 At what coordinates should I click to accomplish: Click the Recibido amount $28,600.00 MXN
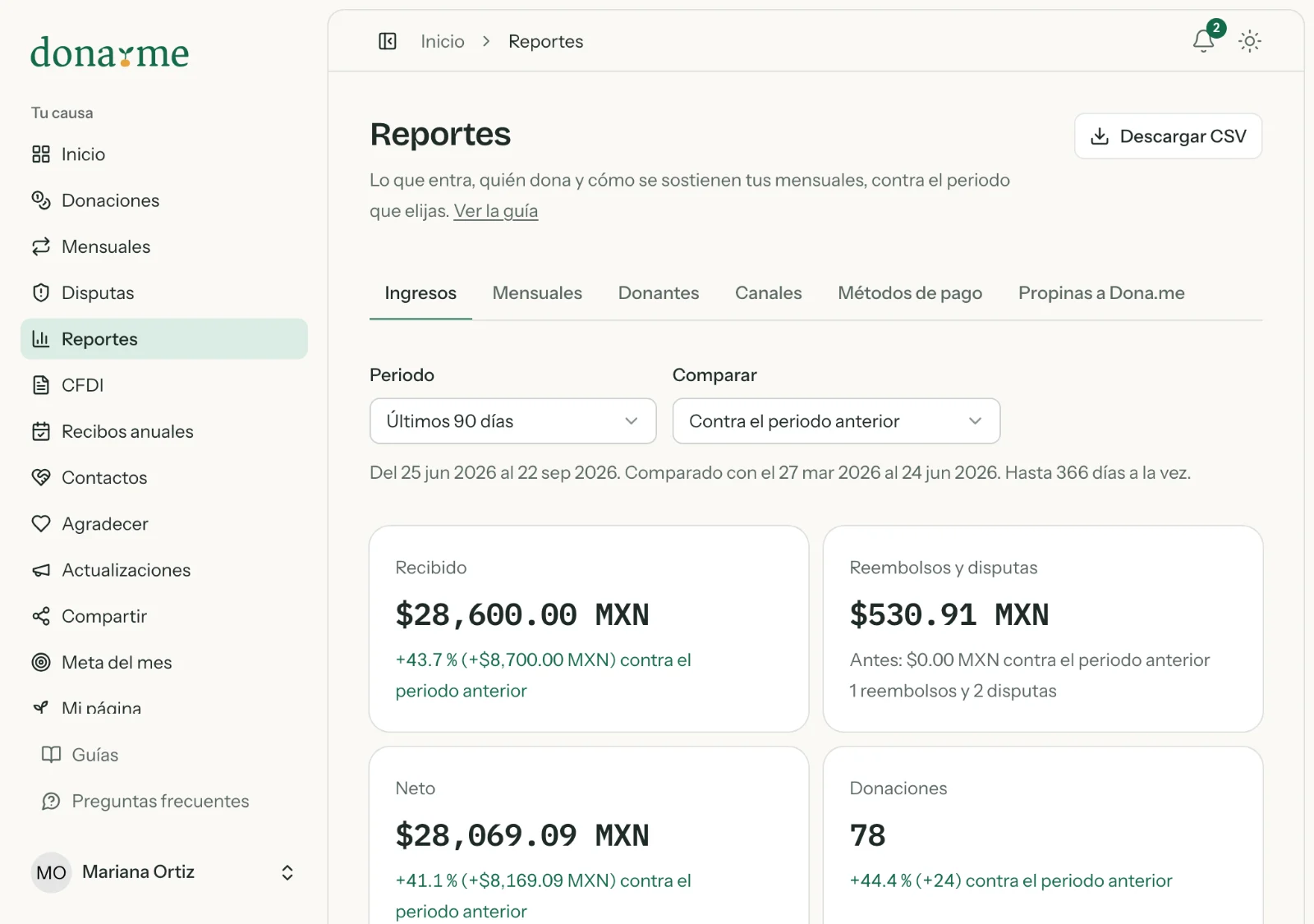pyautogui.click(x=522, y=614)
